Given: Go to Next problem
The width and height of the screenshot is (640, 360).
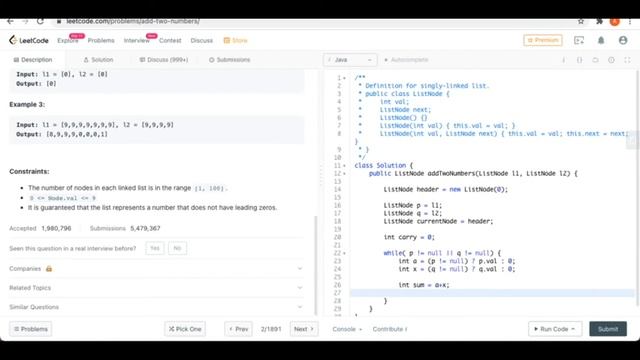Looking at the screenshot, I should pyautogui.click(x=304, y=329).
